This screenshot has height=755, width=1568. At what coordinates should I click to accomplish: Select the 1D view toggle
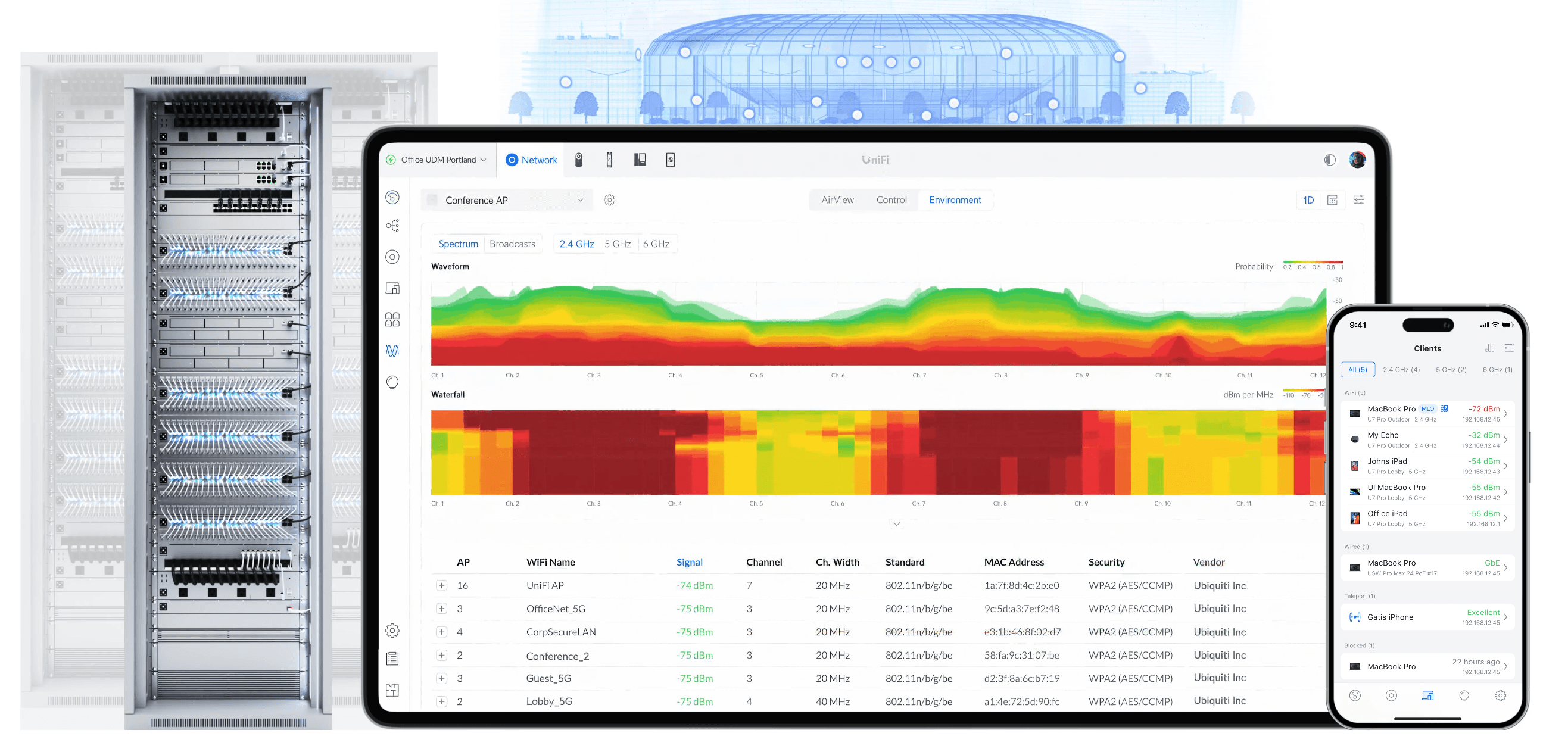tap(1308, 200)
